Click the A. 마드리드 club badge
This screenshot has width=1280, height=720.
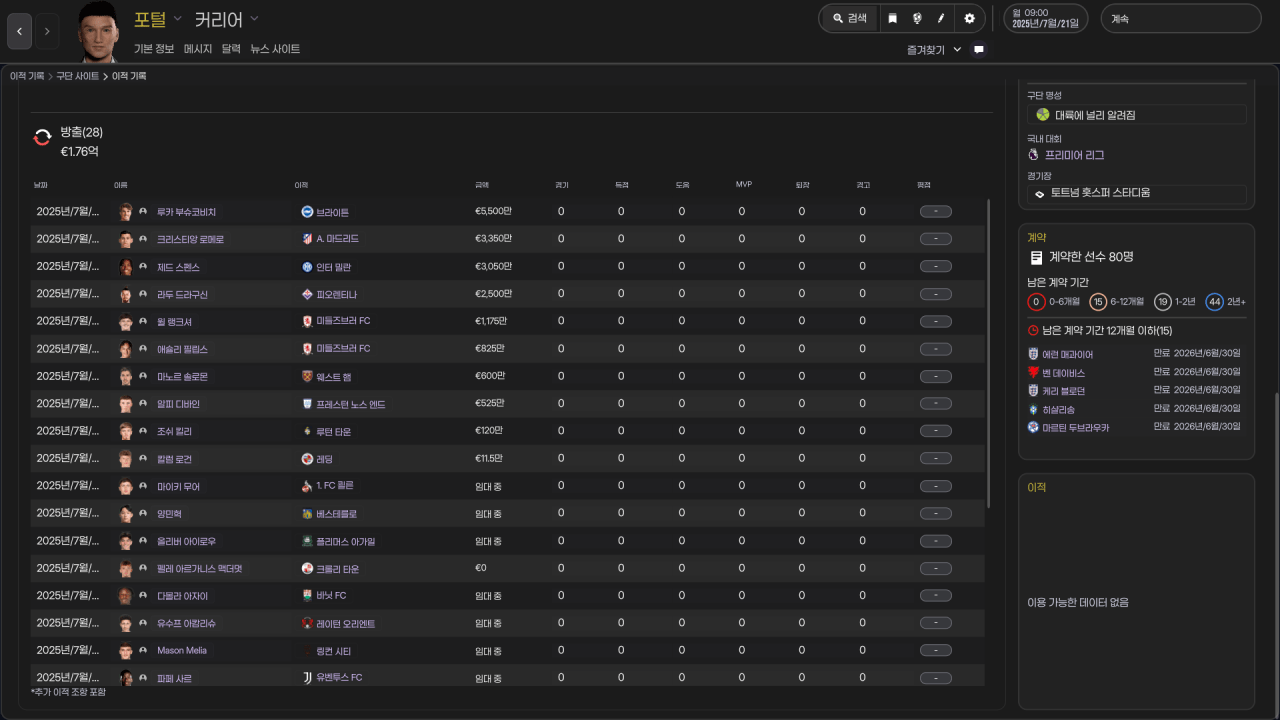coord(307,239)
